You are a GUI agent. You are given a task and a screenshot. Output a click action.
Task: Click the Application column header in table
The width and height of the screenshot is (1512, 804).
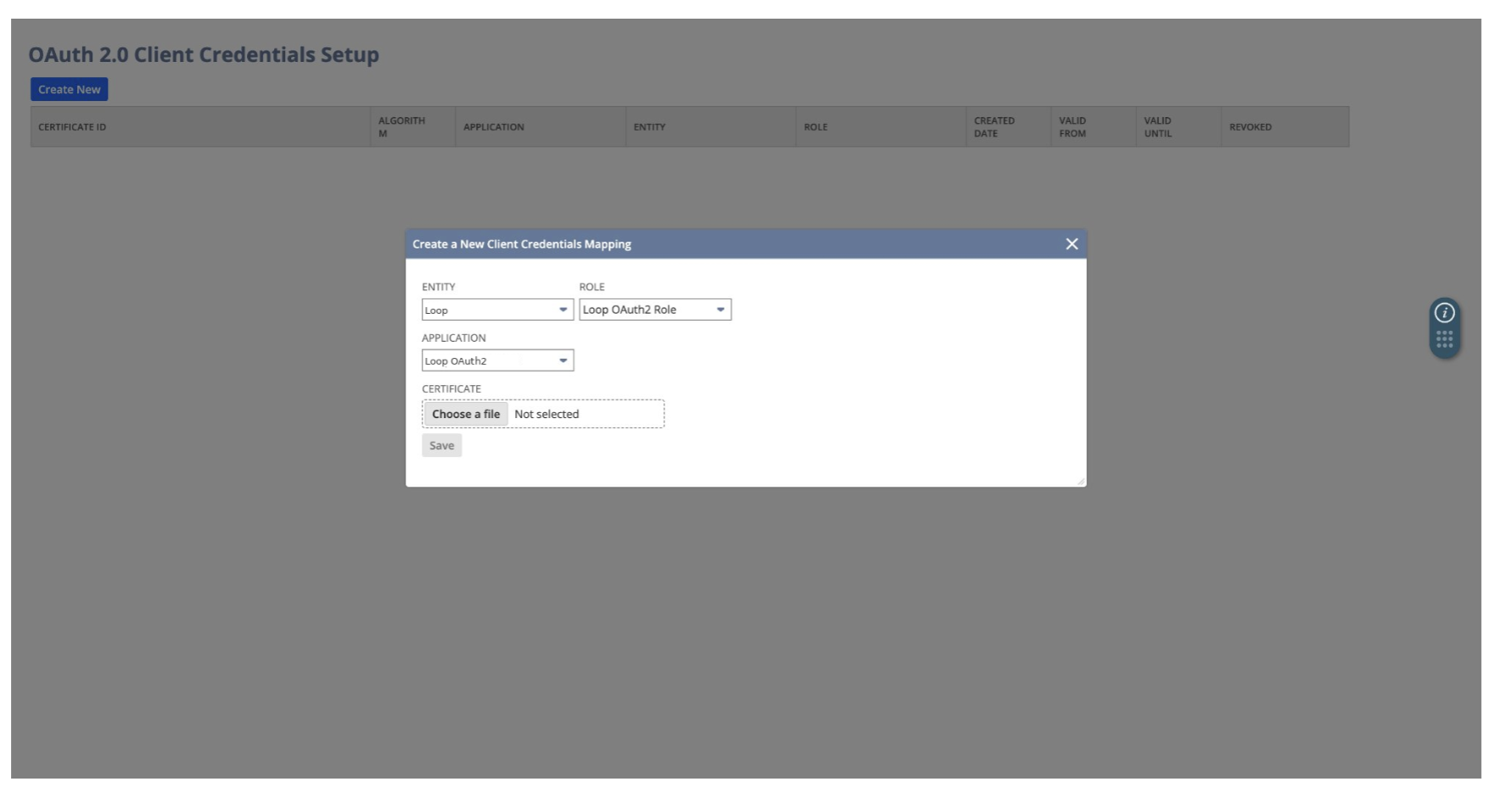pyautogui.click(x=494, y=127)
